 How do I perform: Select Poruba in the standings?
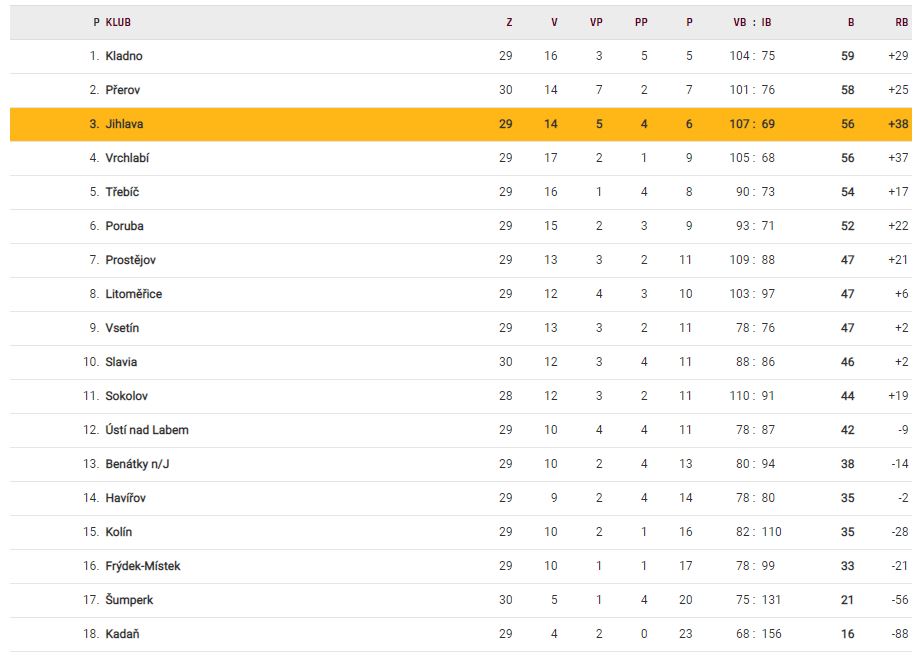coord(124,226)
